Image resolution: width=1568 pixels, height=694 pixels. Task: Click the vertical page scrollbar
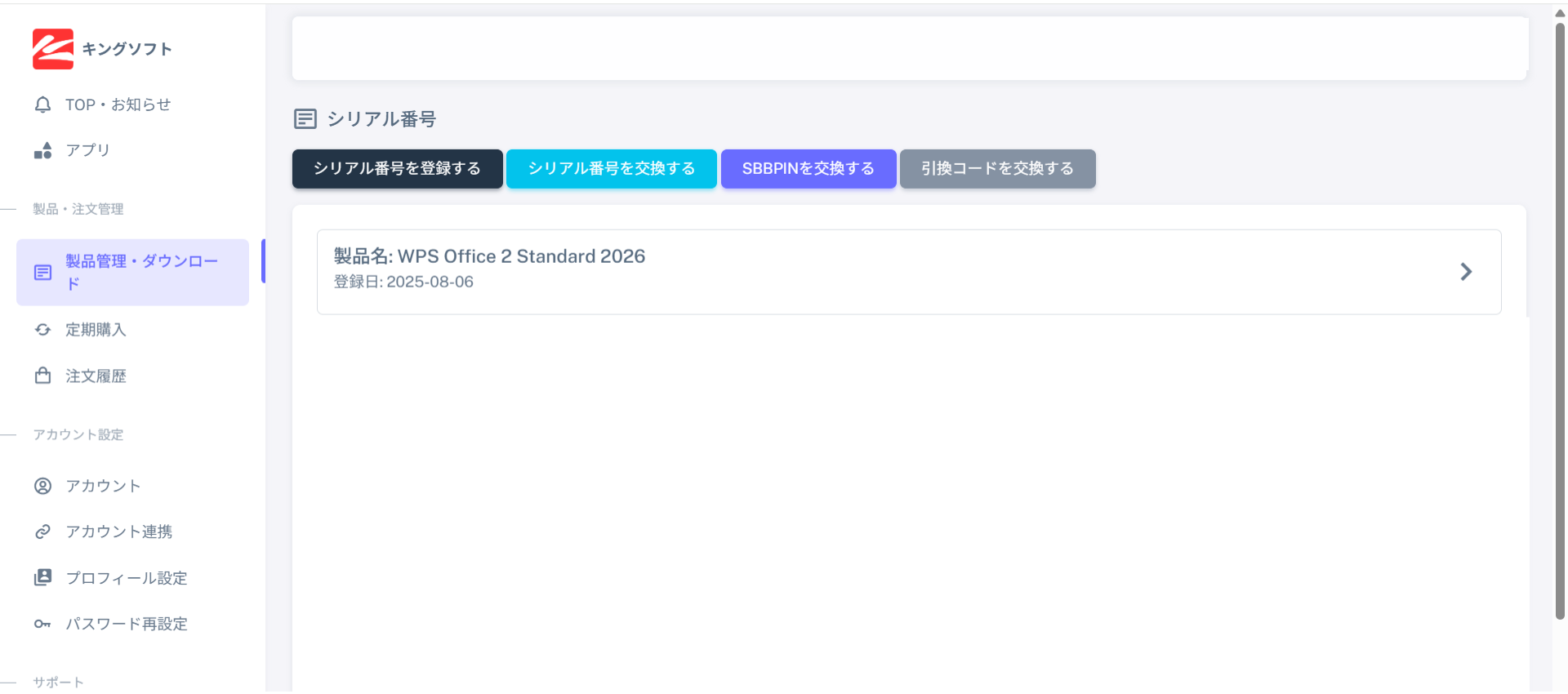1560,327
